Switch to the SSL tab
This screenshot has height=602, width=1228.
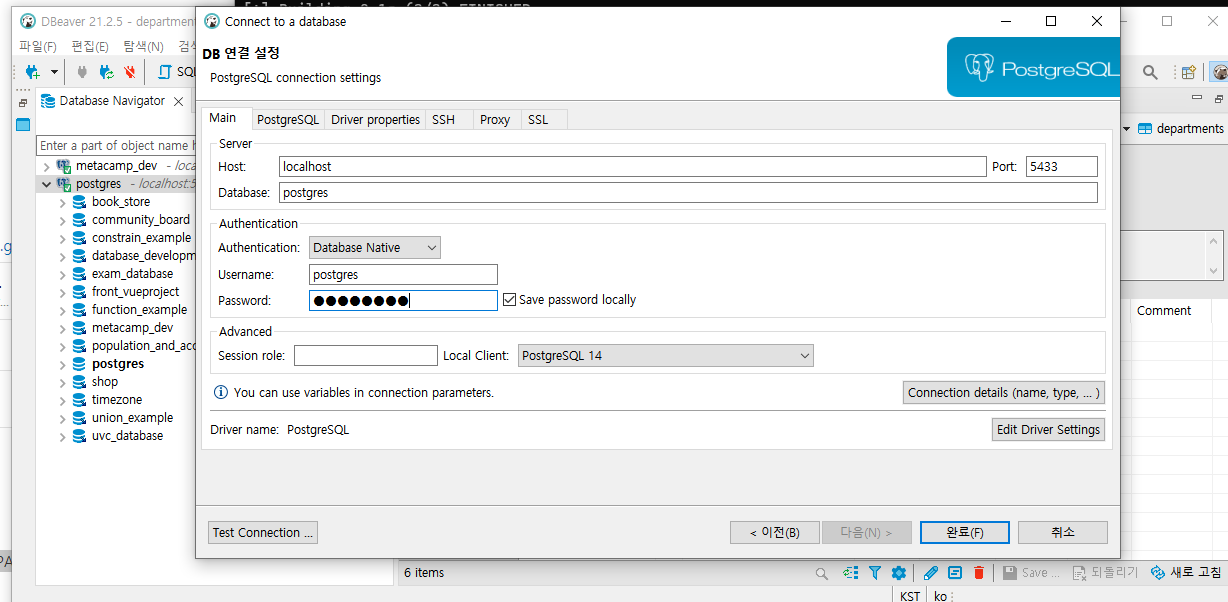[x=538, y=119]
